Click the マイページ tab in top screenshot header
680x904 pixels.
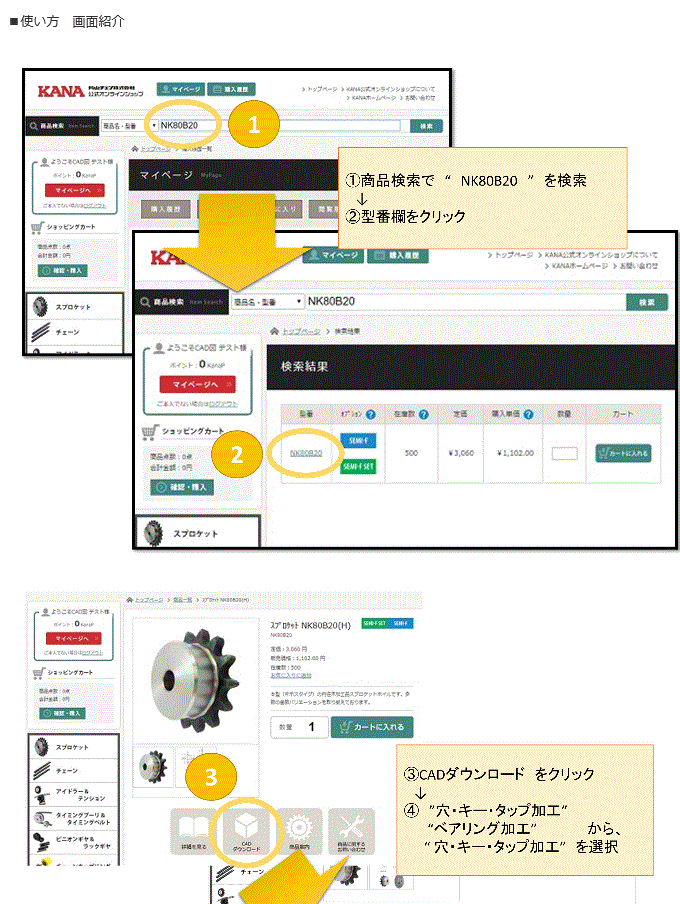click(181, 89)
